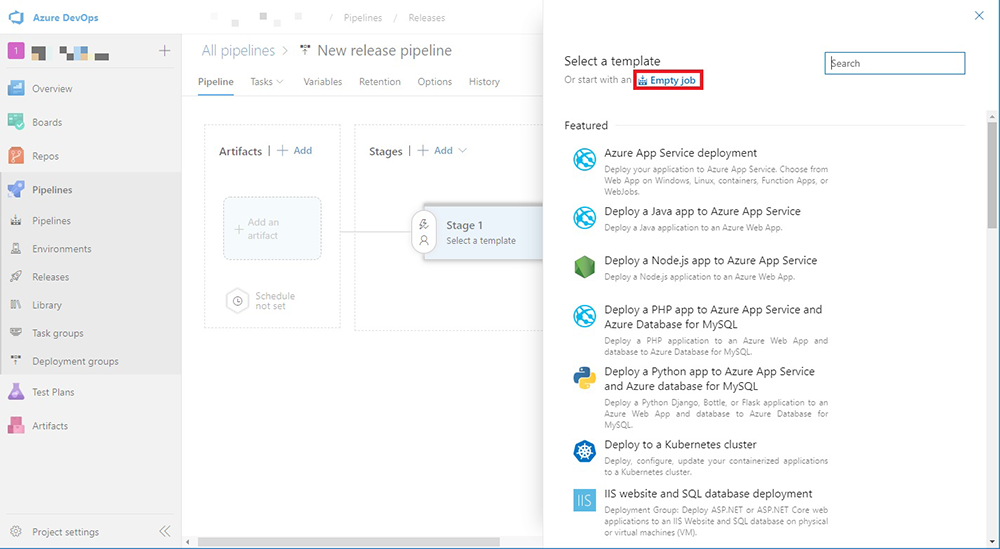Switch to the Options tab
Screen dimensions: 1000x549
coord(435,82)
